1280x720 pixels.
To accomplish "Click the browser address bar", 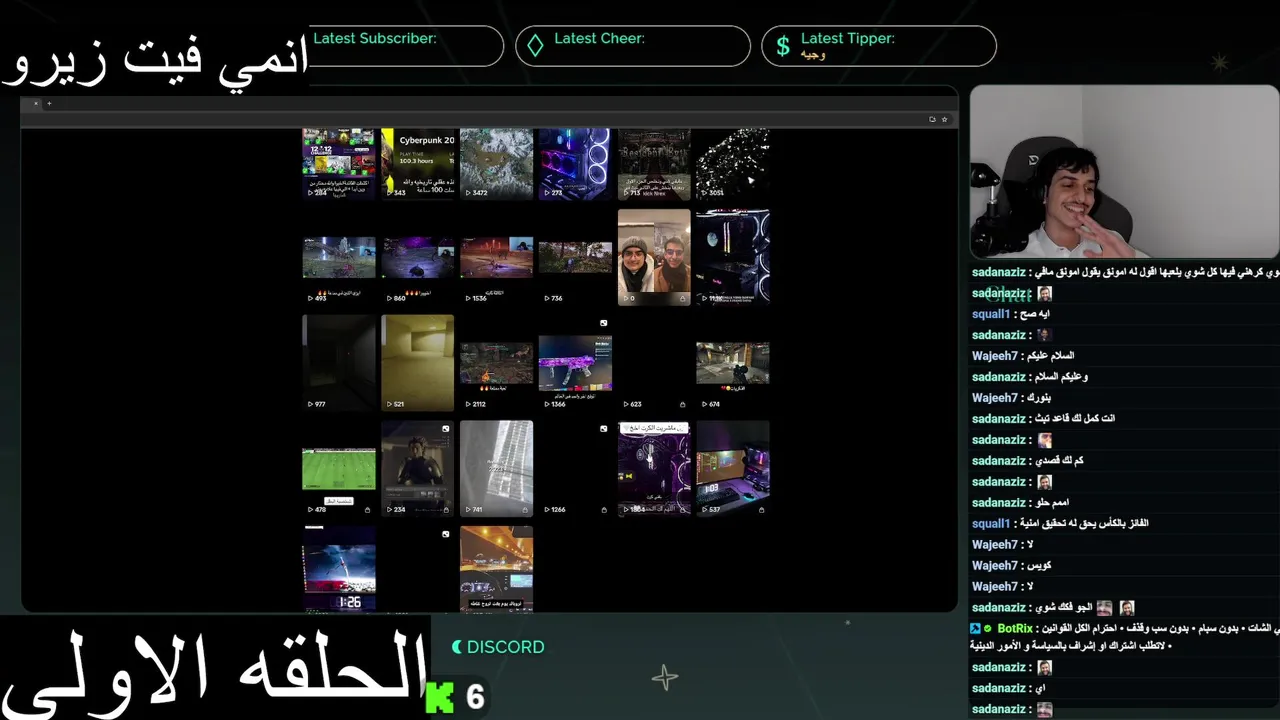I will pos(490,119).
